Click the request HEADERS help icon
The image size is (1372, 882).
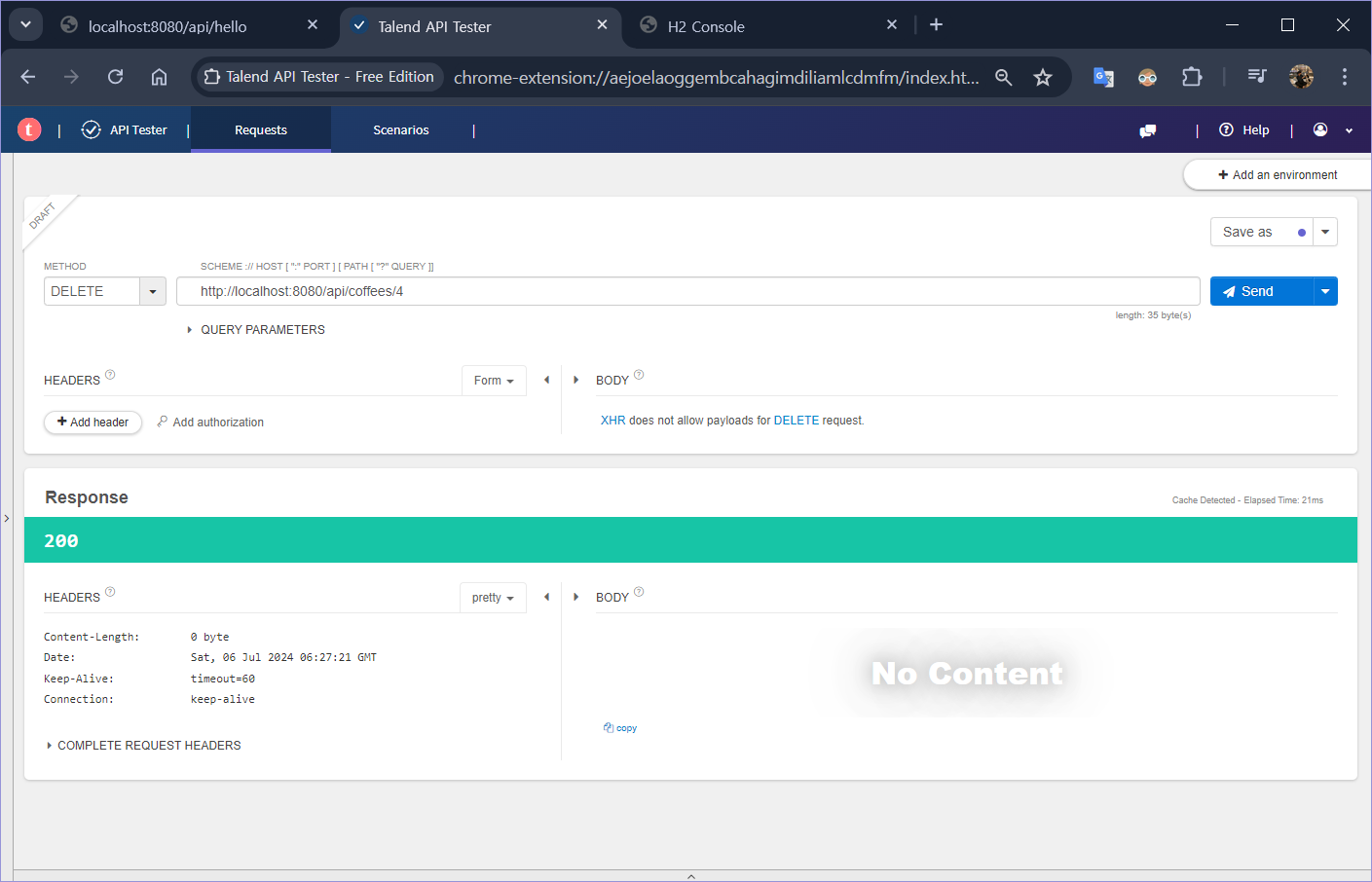pos(110,375)
